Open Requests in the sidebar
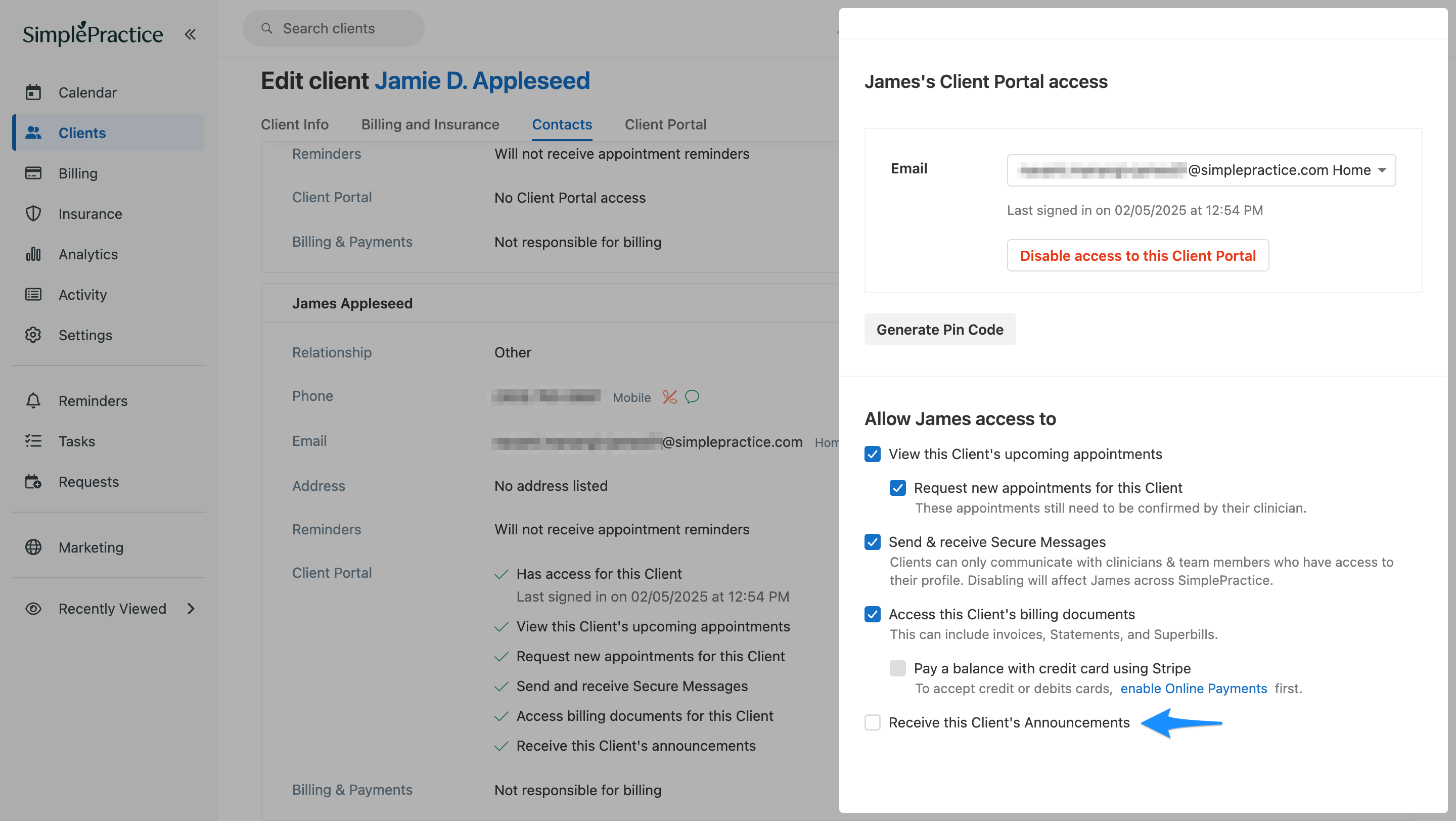 click(x=108, y=481)
